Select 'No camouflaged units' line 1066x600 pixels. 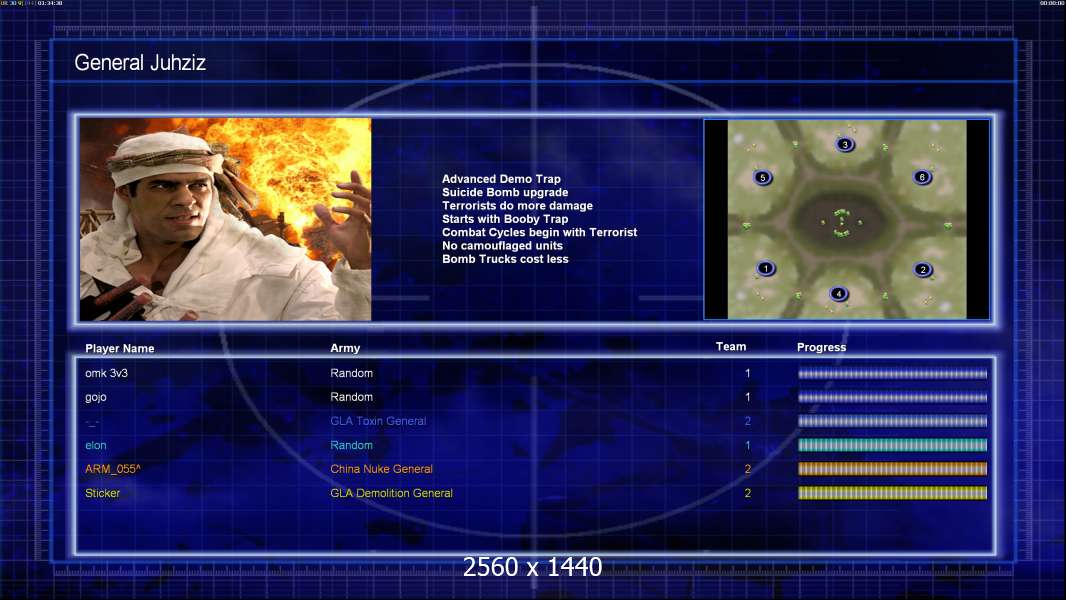[502, 245]
